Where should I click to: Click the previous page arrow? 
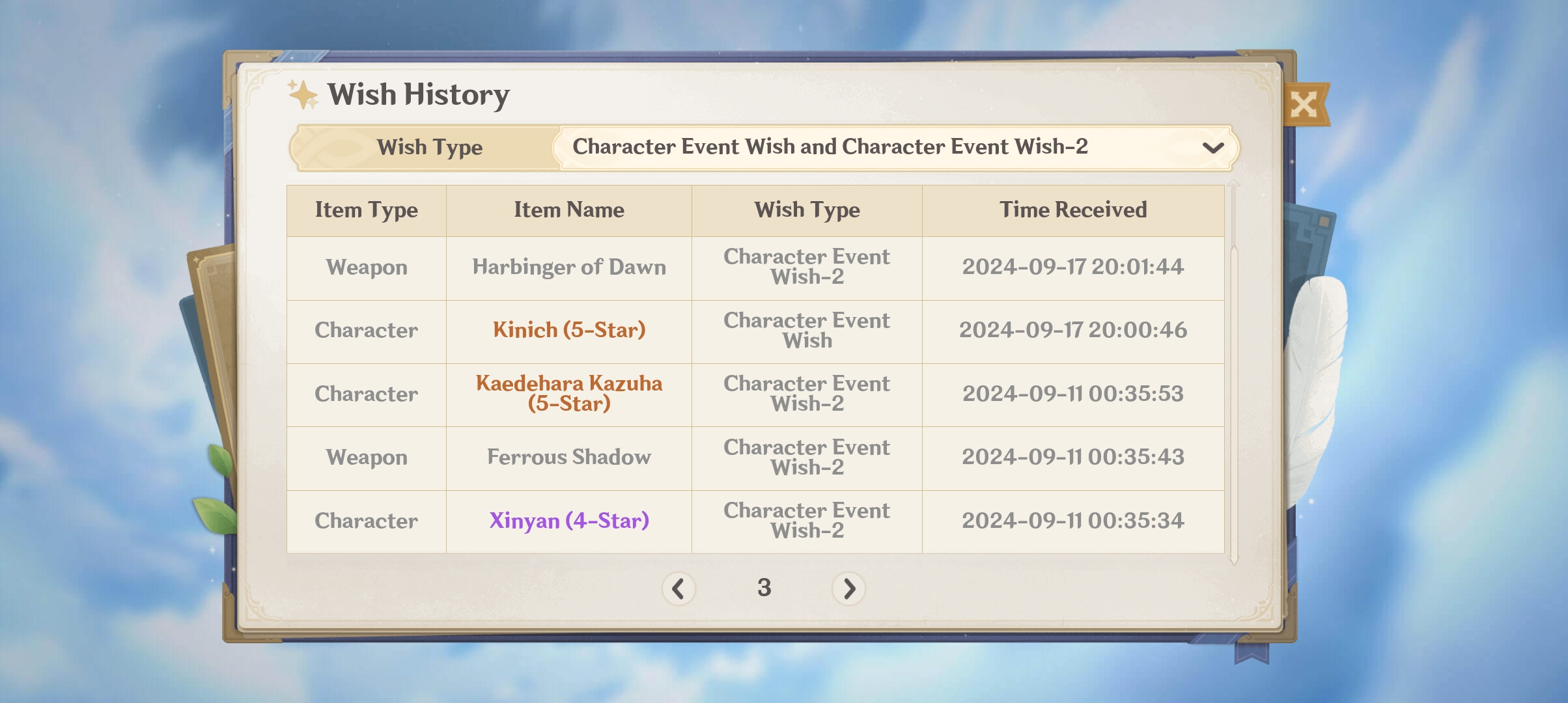(x=677, y=588)
